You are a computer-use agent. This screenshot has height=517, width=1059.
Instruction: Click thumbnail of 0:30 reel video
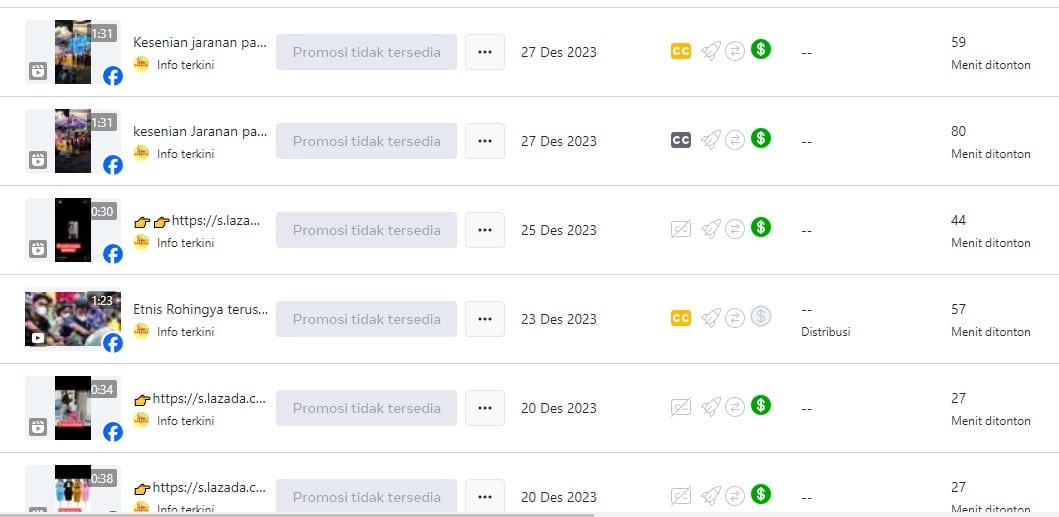pos(73,230)
